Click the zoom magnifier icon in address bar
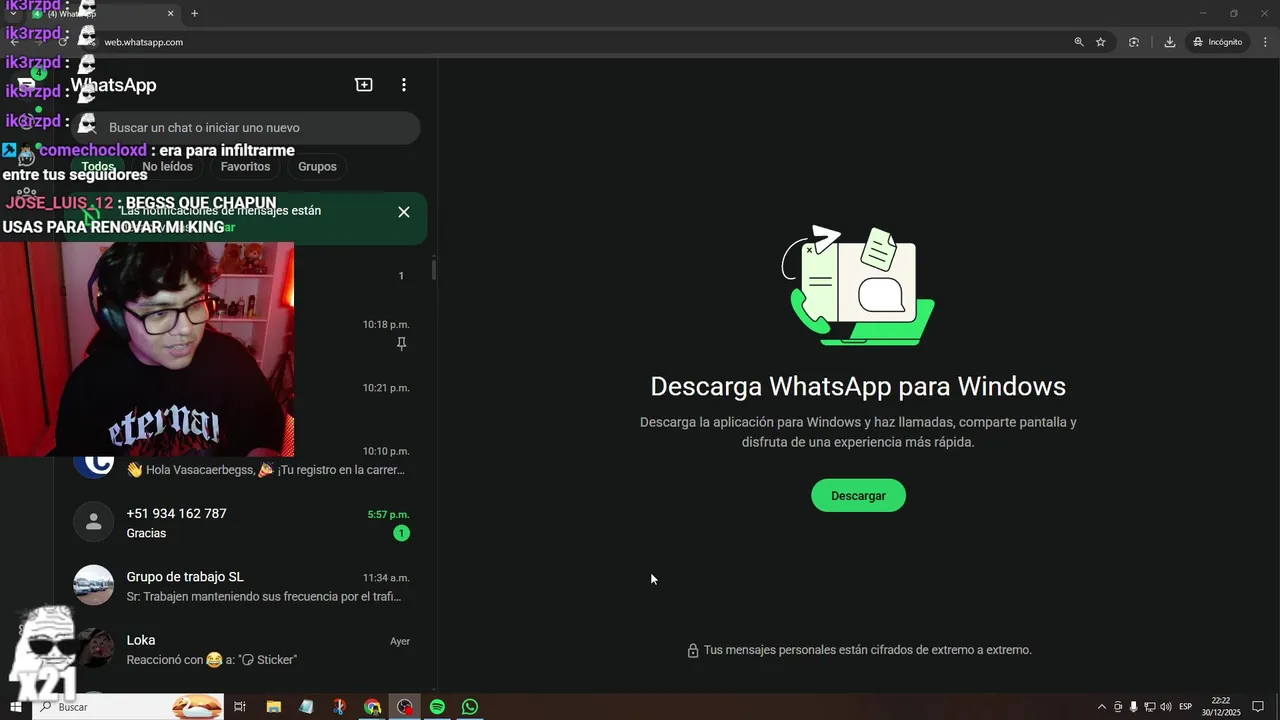Viewport: 1280px width, 720px height. [1079, 42]
